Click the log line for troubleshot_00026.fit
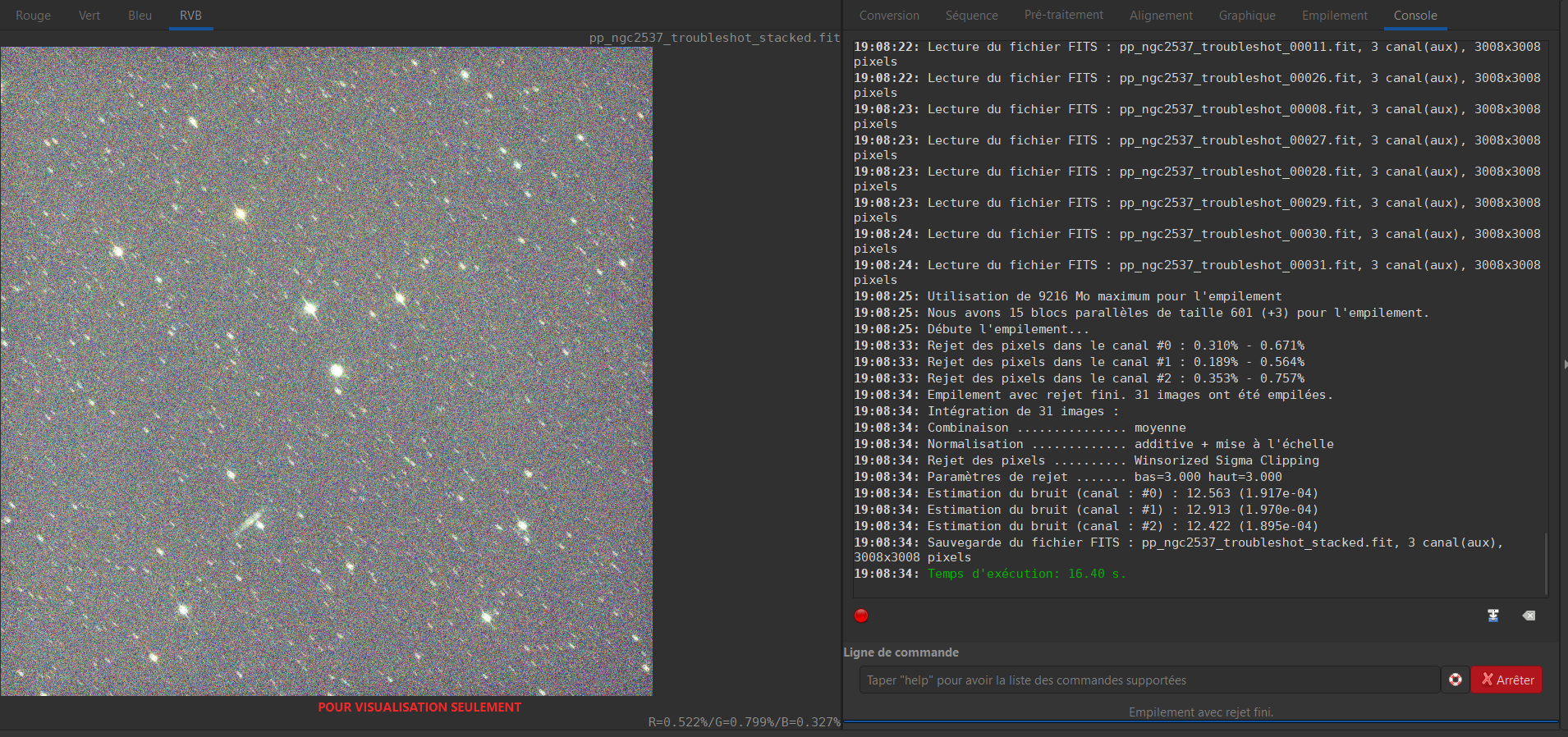The image size is (1568, 737). point(1197,85)
